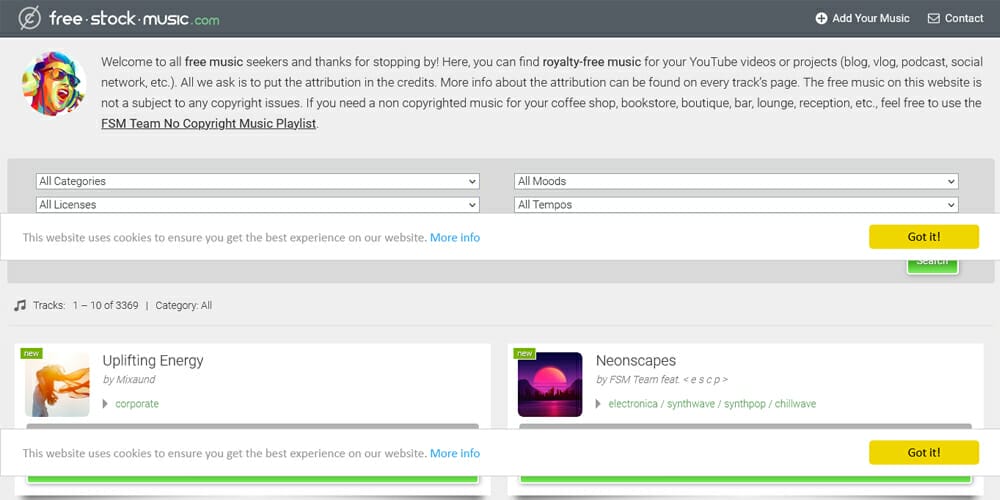Open the Add Your Music page
The height and width of the screenshot is (500, 1000).
click(x=862, y=18)
